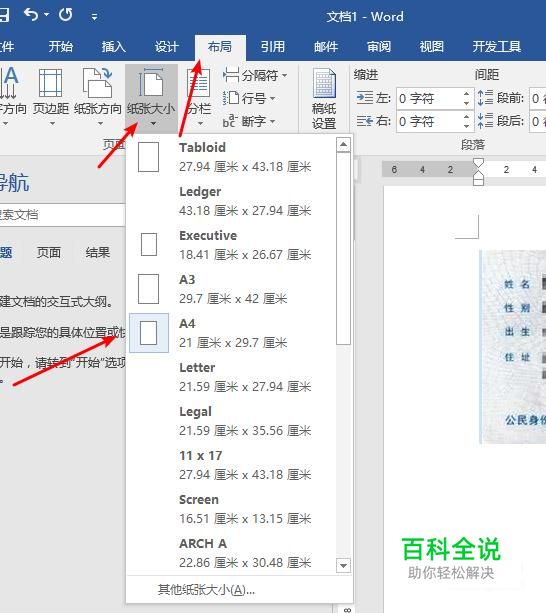Screen dimensions: 546x613
Task: Switch navigation pane to 页面 tab
Action: 48,253
